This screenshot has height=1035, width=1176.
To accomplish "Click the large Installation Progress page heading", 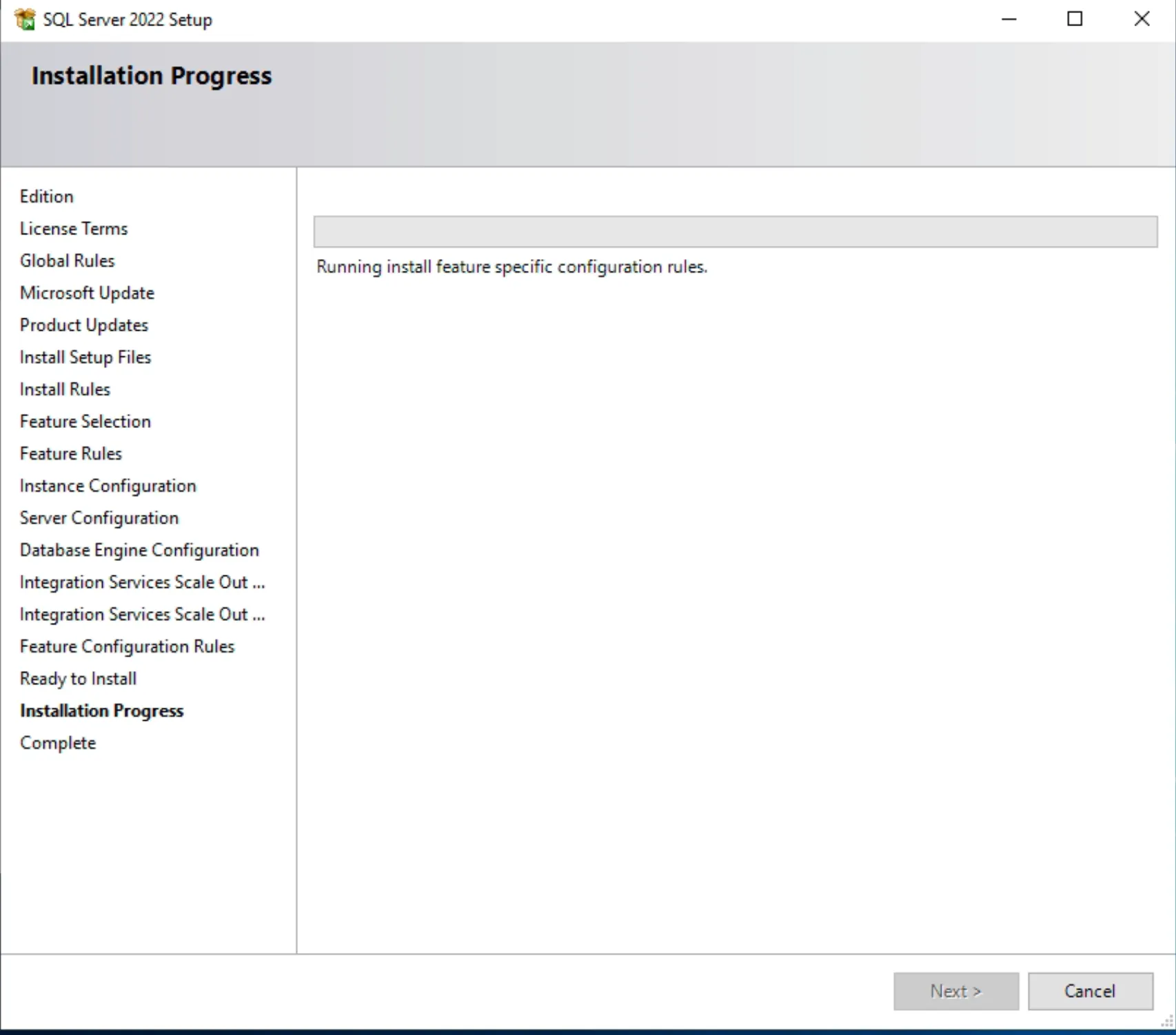I will tap(152, 75).
